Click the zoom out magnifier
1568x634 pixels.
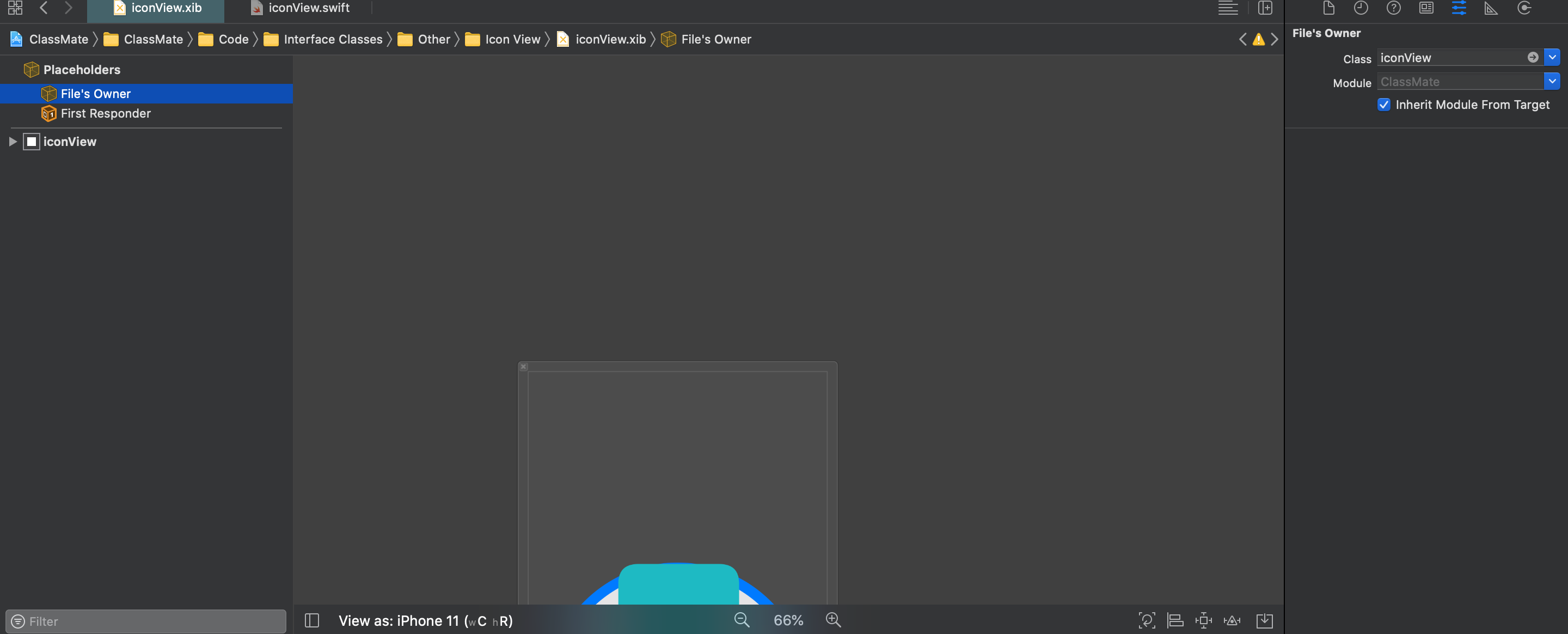click(742, 620)
